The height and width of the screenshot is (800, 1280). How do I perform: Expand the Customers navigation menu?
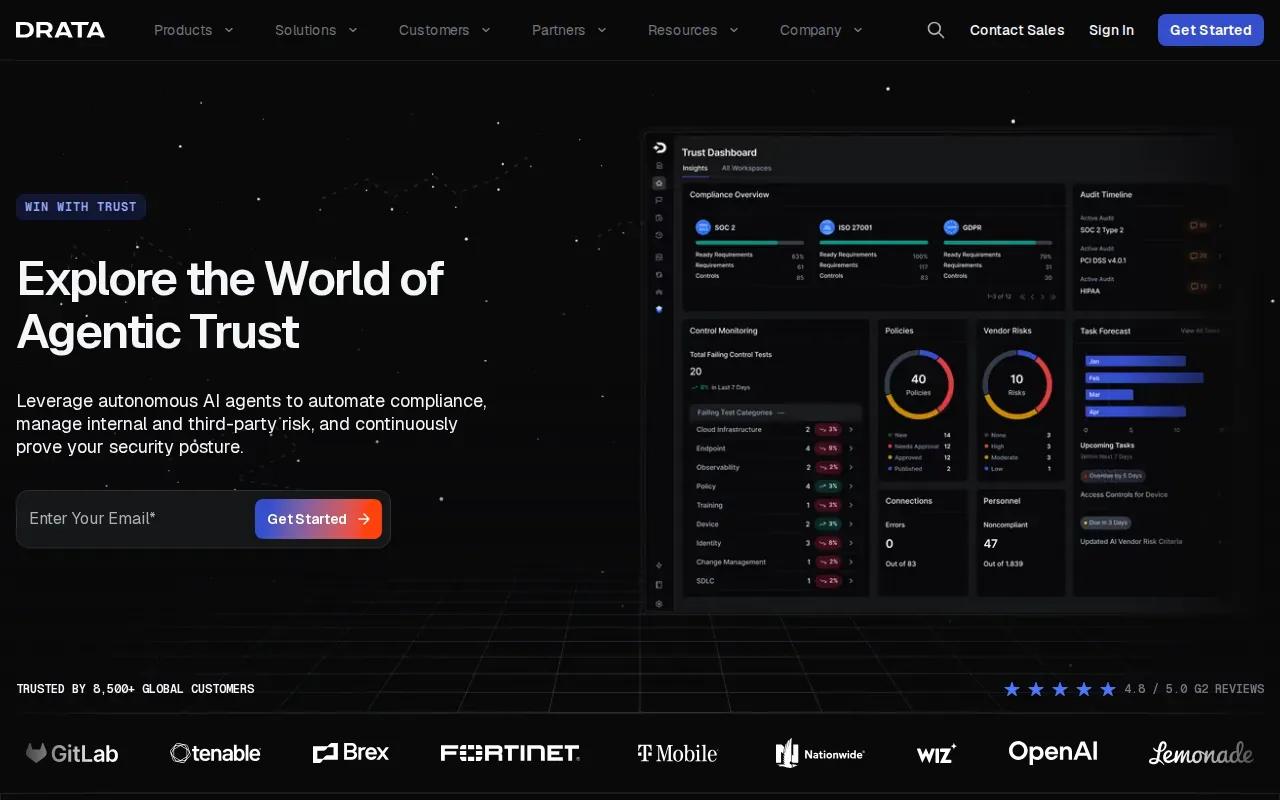(445, 30)
